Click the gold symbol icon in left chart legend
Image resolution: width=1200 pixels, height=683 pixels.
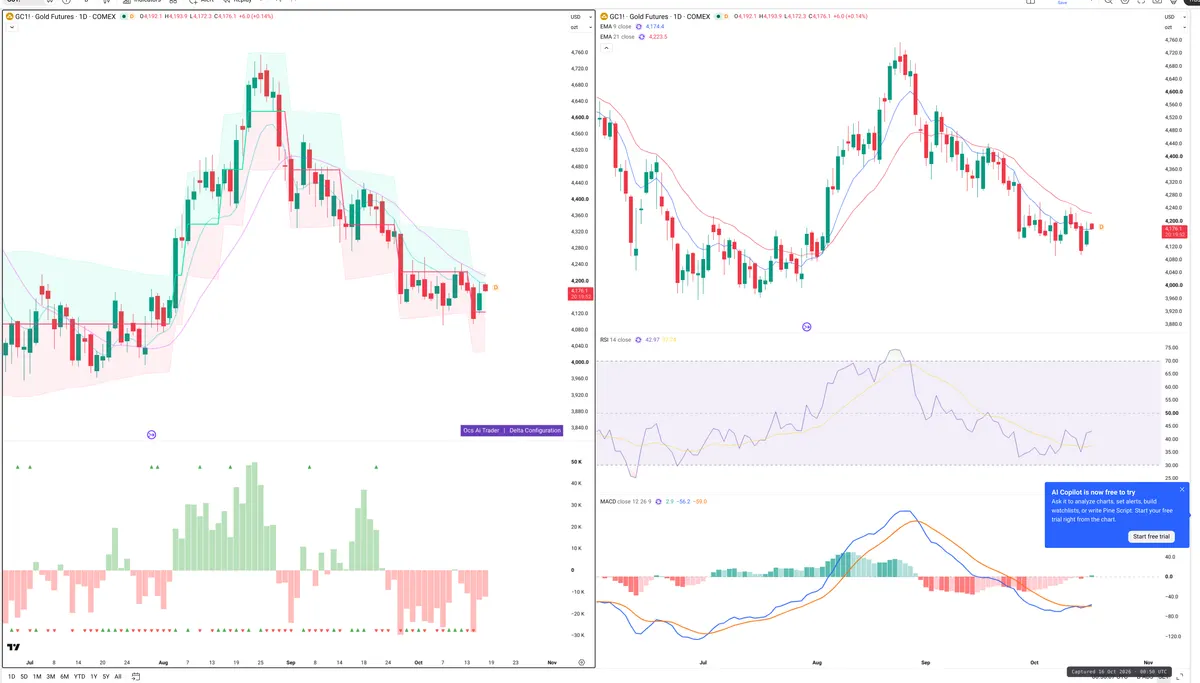pos(9,16)
